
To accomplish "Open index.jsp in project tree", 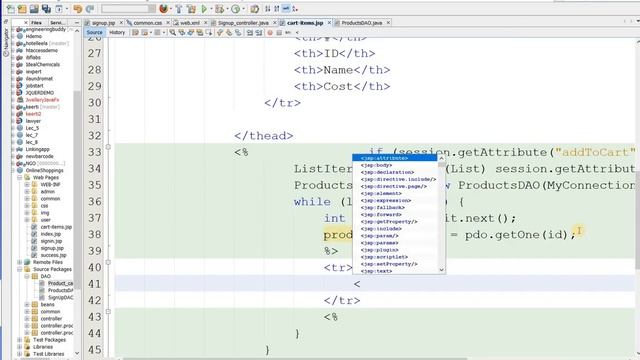I will pos(51,234).
